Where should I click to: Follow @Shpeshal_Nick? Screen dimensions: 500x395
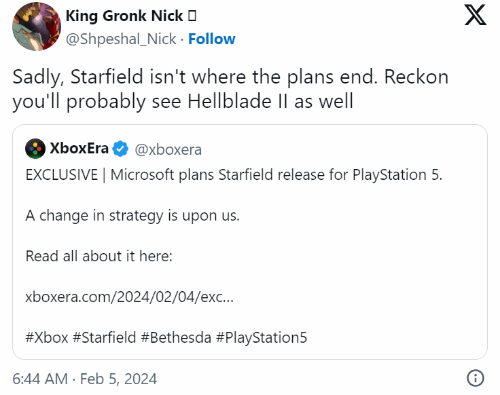(212, 39)
